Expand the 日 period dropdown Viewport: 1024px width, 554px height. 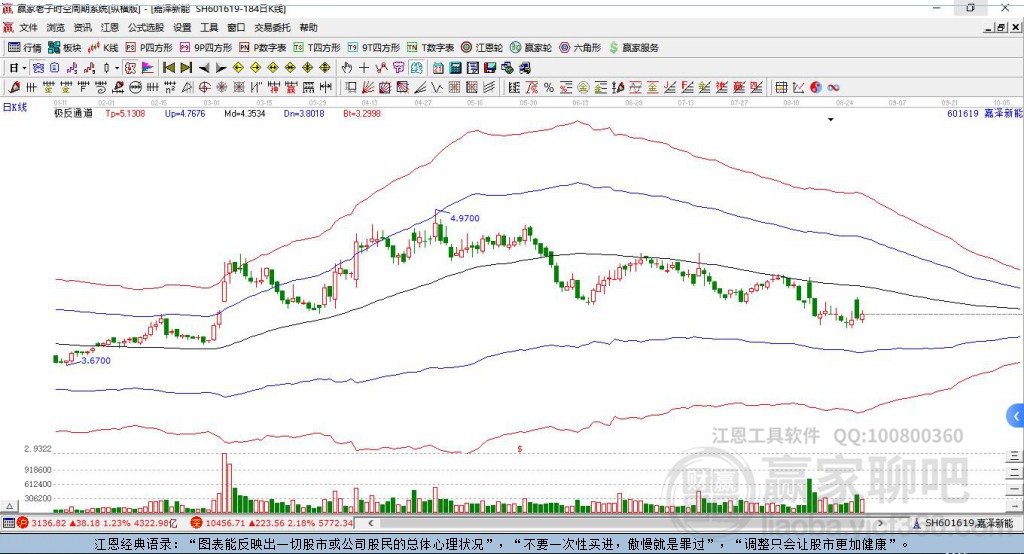point(24,68)
